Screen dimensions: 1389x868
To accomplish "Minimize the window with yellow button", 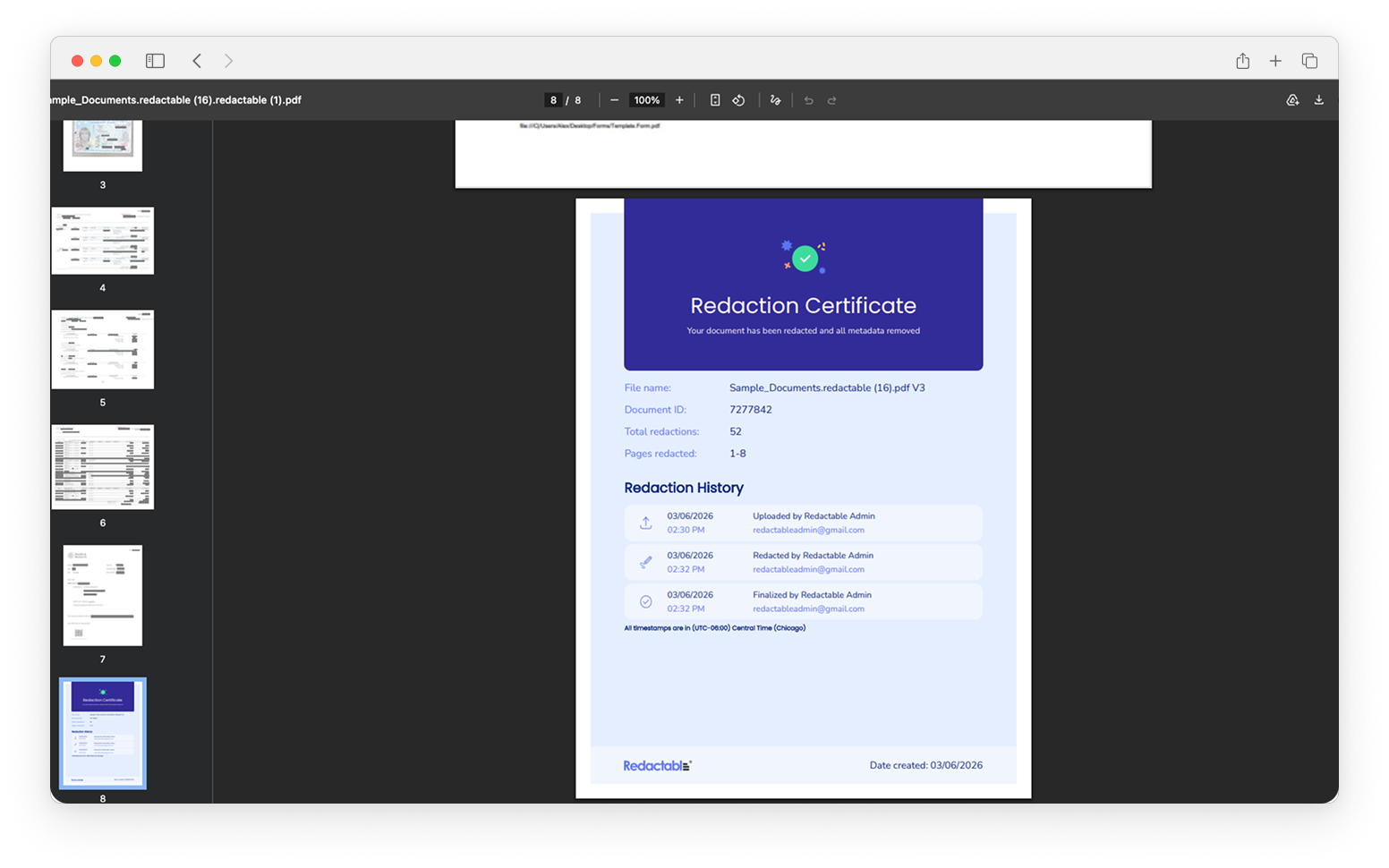I will click(x=97, y=61).
